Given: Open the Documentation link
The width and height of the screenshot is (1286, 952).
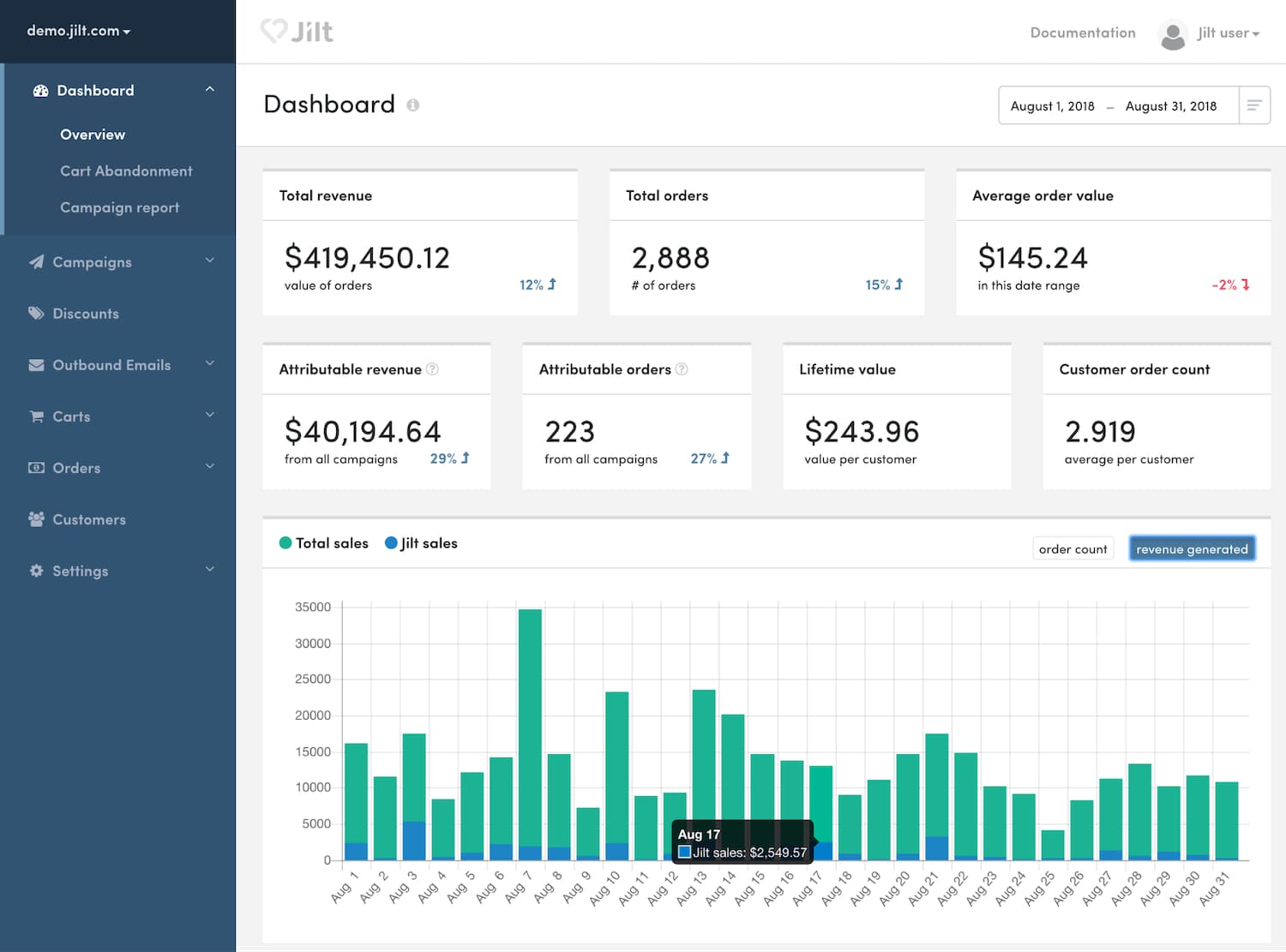Looking at the screenshot, I should (1082, 33).
